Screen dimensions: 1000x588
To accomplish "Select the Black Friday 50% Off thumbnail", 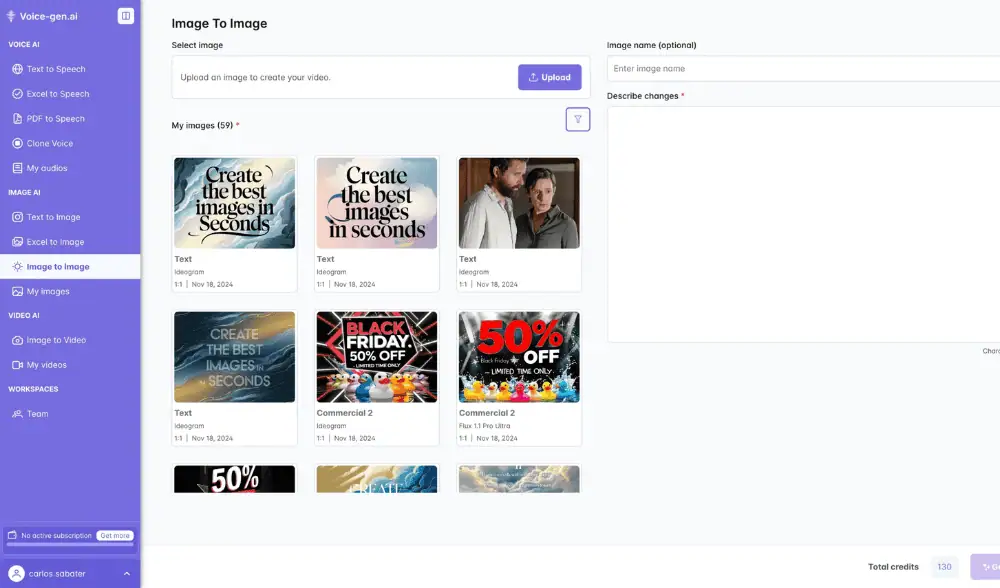I will pos(377,357).
